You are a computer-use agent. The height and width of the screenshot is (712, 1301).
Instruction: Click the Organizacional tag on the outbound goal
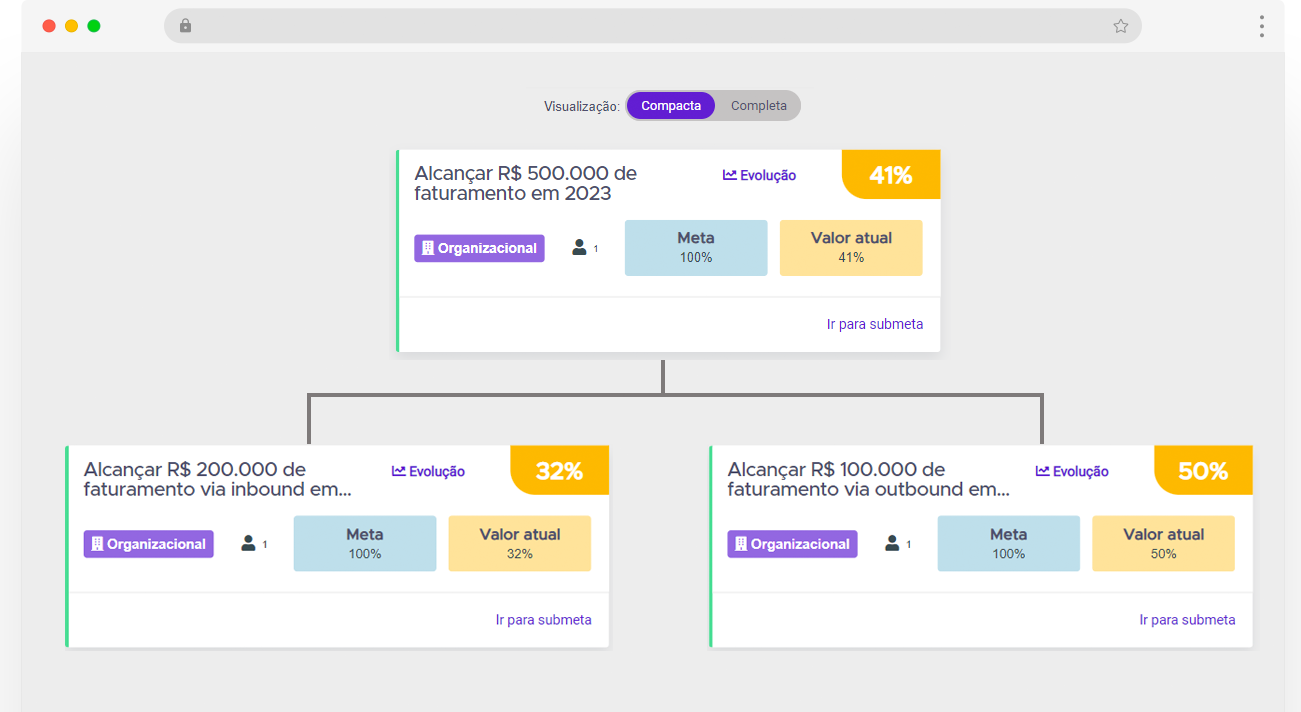tap(792, 544)
